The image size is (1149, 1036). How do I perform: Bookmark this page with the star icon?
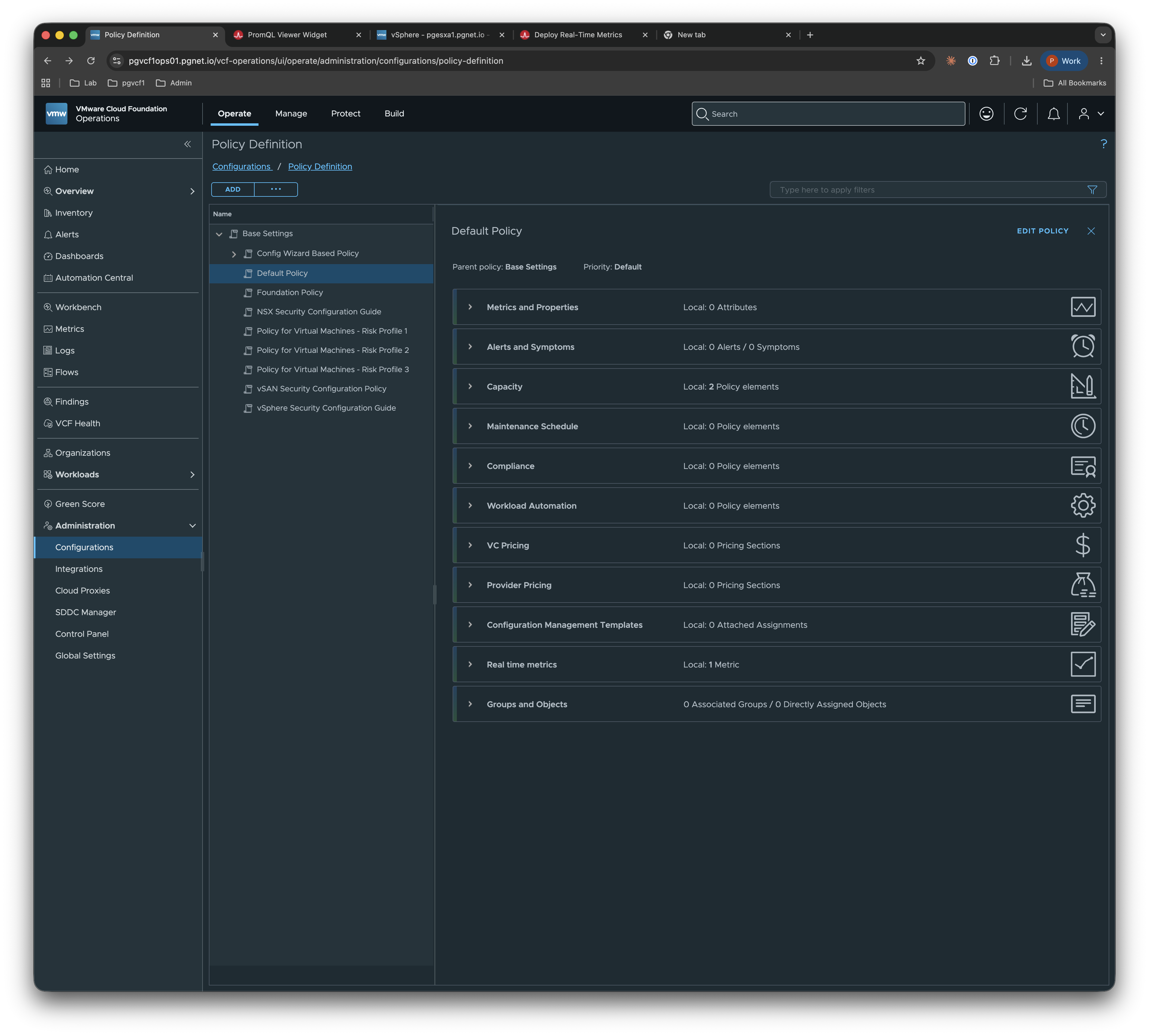tap(921, 61)
